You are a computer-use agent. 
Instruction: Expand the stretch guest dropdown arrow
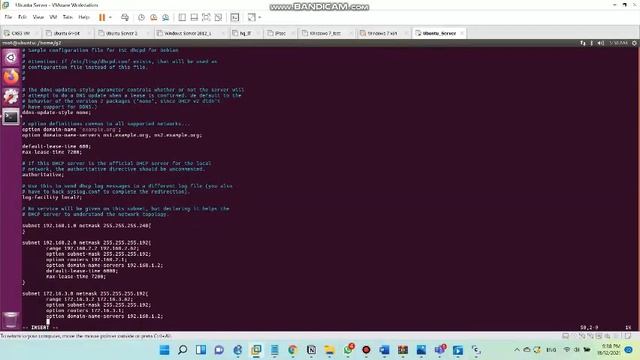point(260,17)
